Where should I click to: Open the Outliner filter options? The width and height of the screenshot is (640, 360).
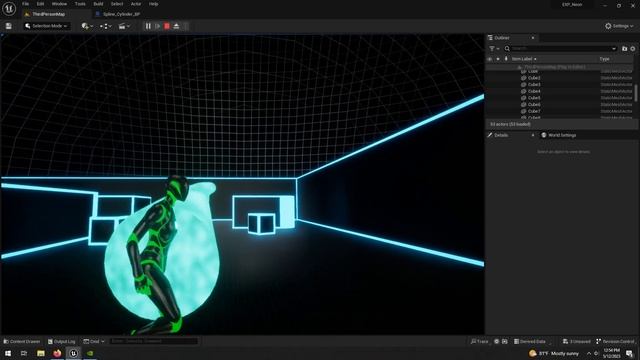click(494, 49)
